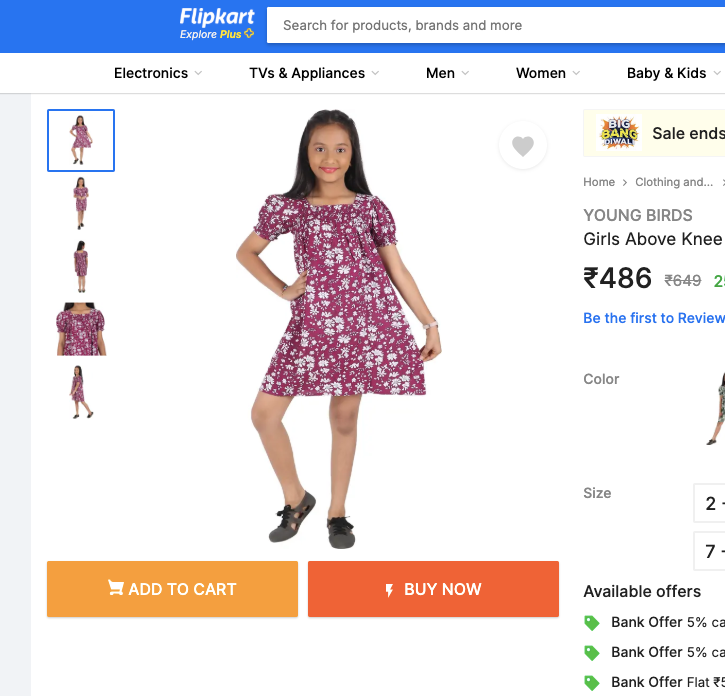The width and height of the screenshot is (725, 696).
Task: Click the third Bank Offer green tag icon
Action: (x=592, y=682)
